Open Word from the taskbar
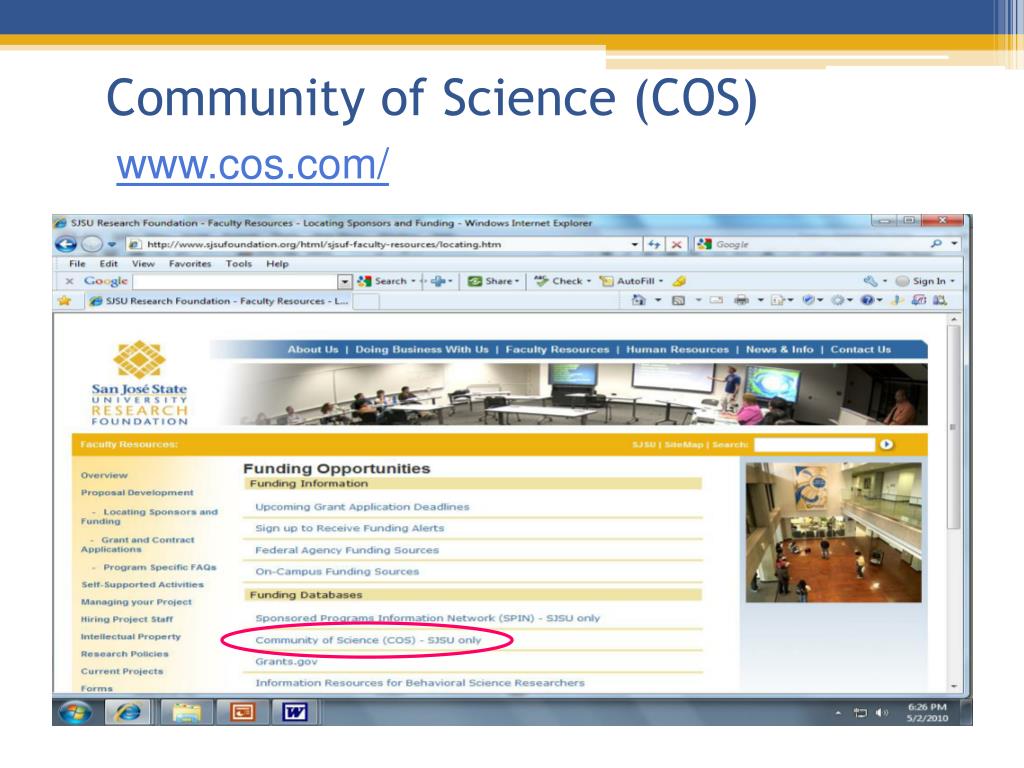Viewport: 1024px width, 768px height. click(294, 712)
